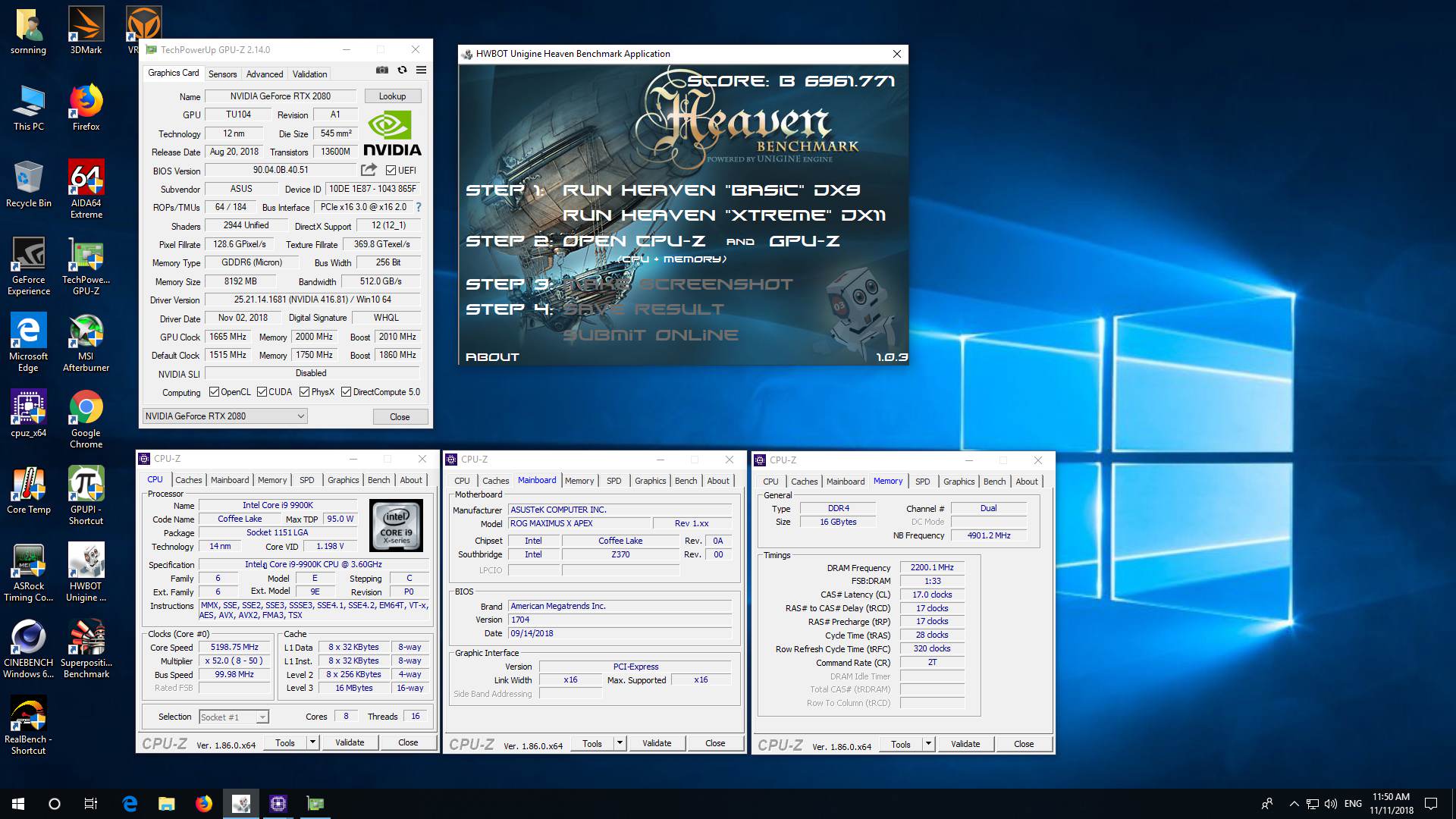Viewport: 1456px width, 819px height.
Task: Click Run Heaven "Xtreme" DX11
Action: (723, 215)
